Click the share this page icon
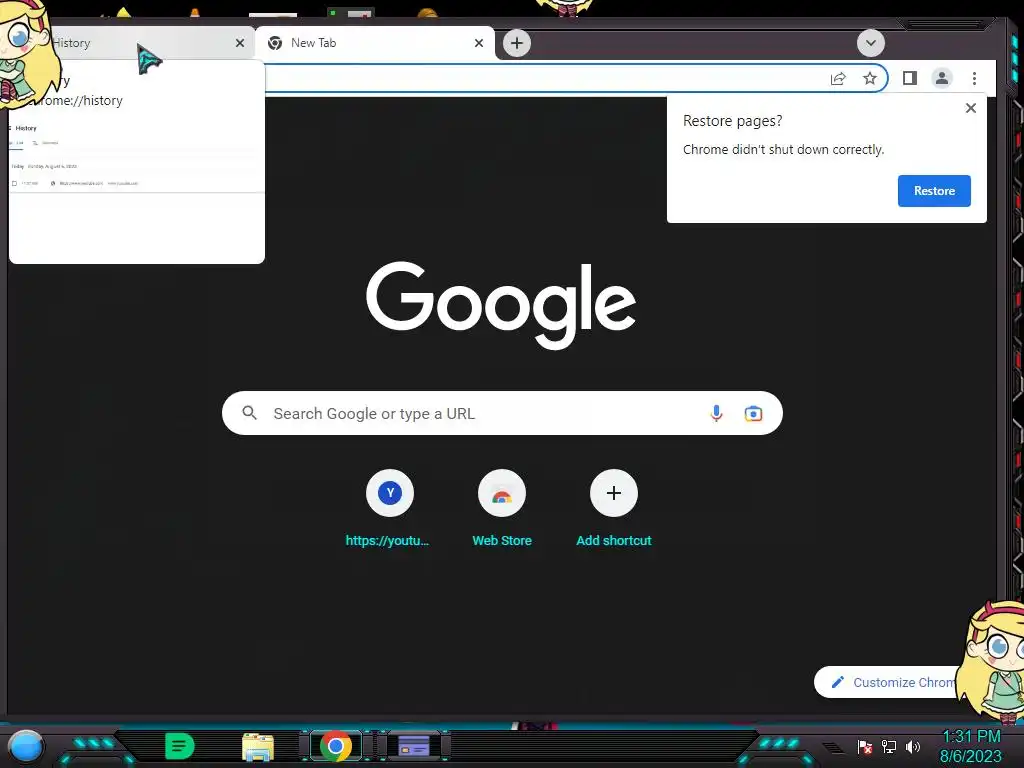Screen dimensions: 1024x768 coord(838,78)
